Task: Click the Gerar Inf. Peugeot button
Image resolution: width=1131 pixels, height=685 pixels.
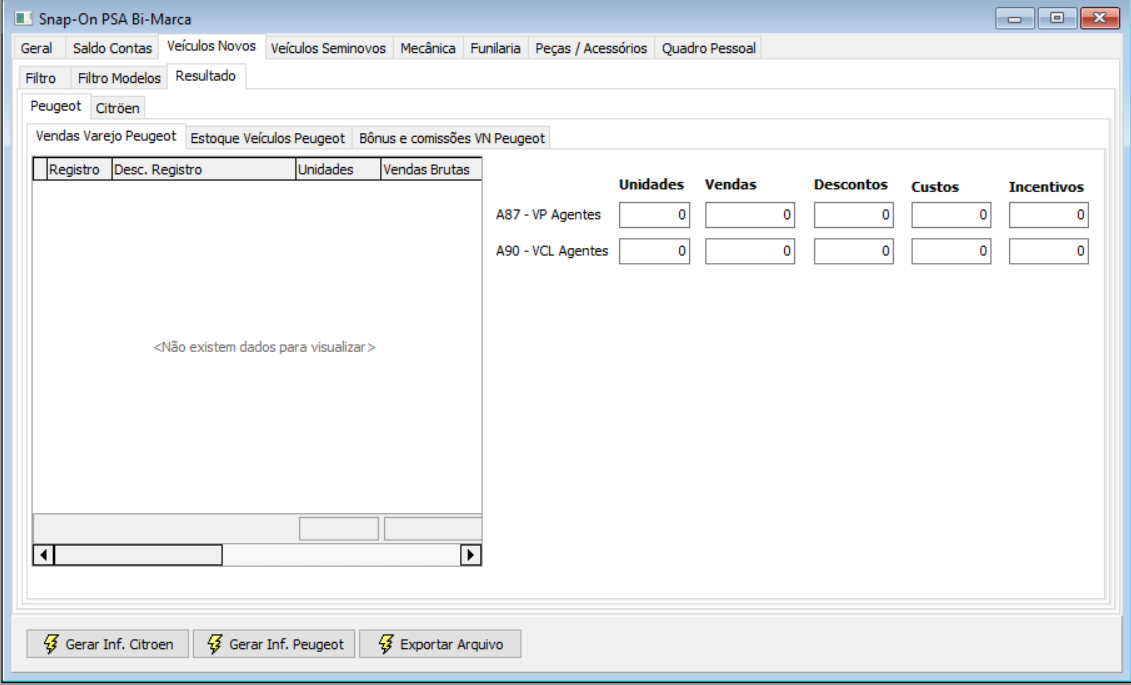Action: click(273, 644)
